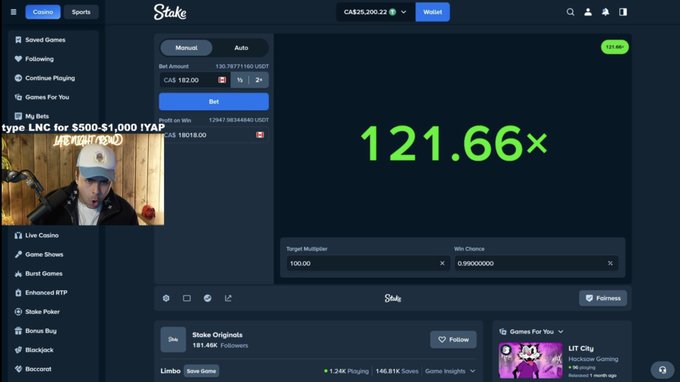Open the balance currency dropdown

coord(375,12)
